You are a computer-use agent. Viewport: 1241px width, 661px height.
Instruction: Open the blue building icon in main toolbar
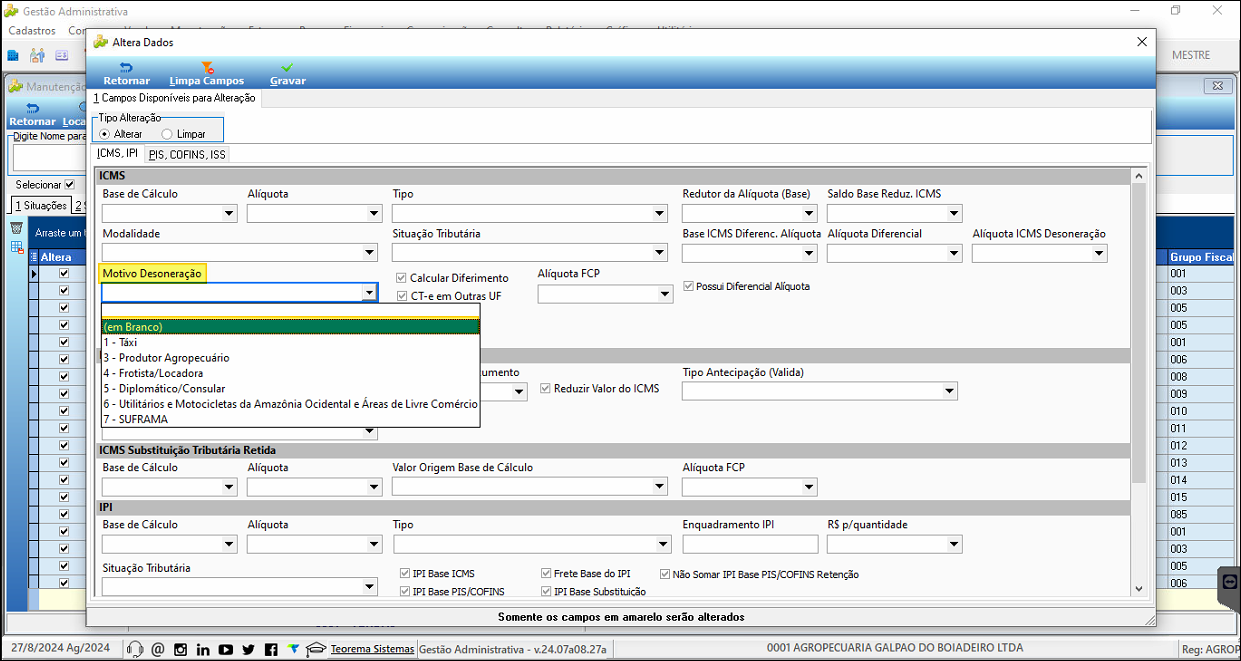pyautogui.click(x=14, y=55)
